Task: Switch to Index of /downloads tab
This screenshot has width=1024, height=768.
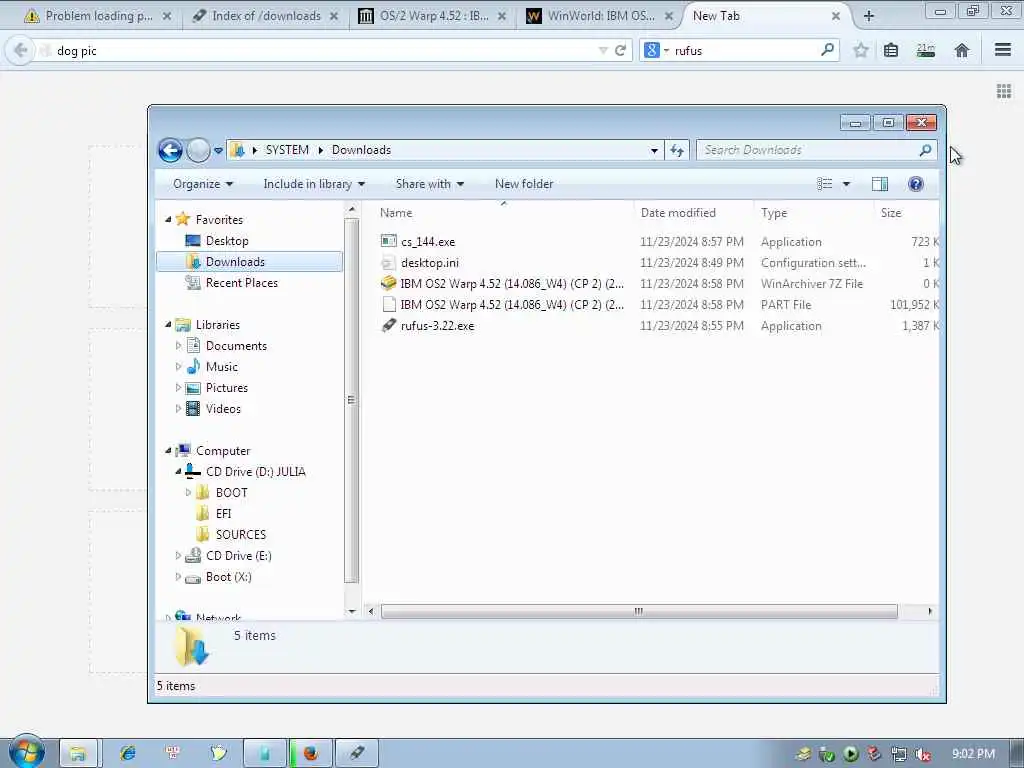Action: (265, 16)
